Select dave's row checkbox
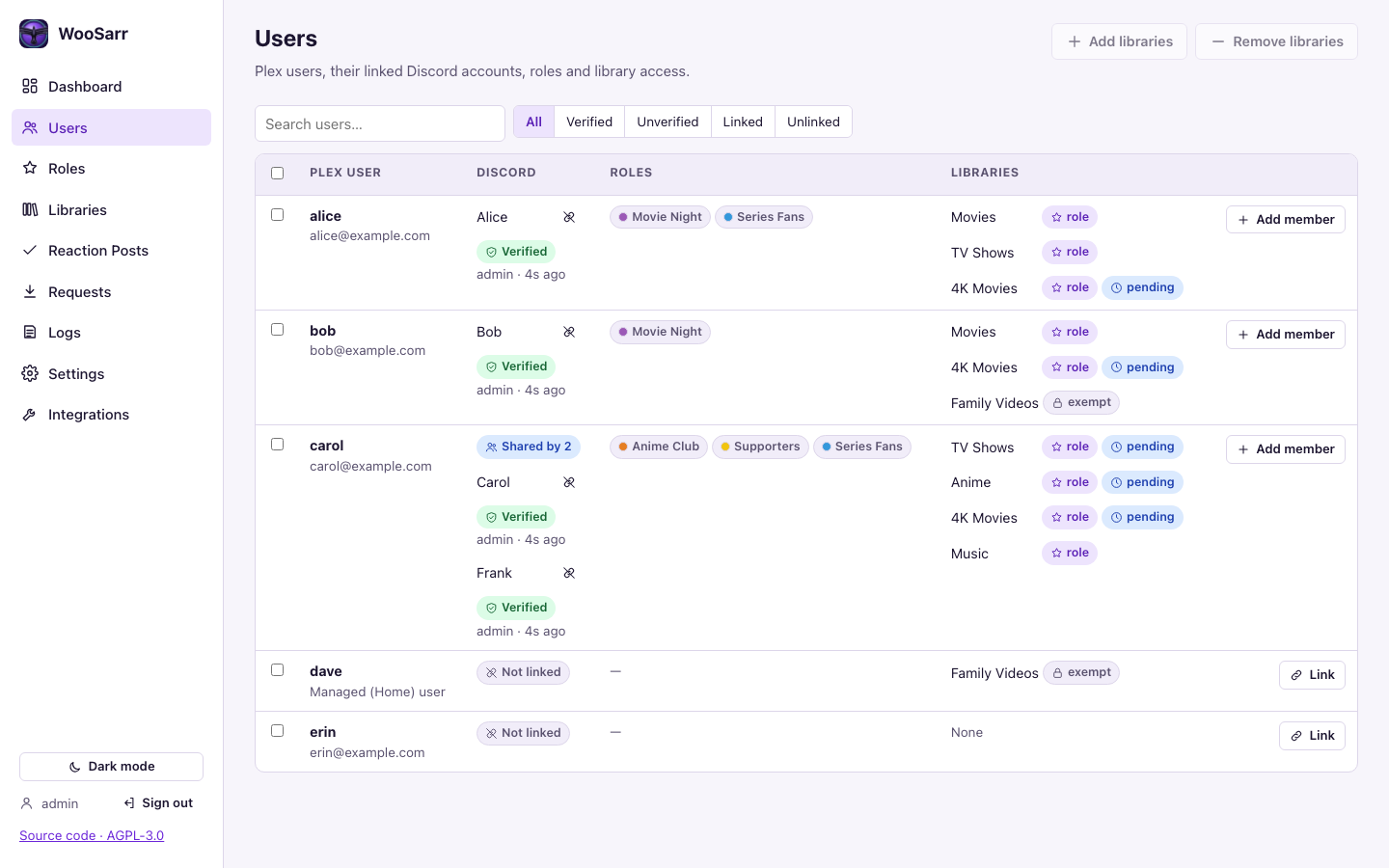 coord(278,670)
